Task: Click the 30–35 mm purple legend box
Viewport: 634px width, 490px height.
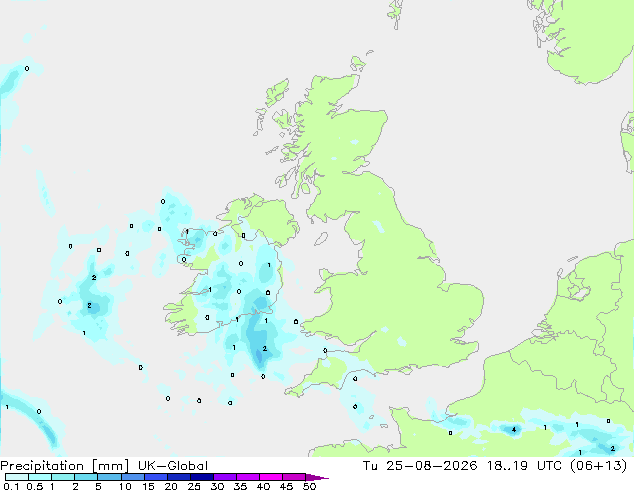Action: pos(225,477)
